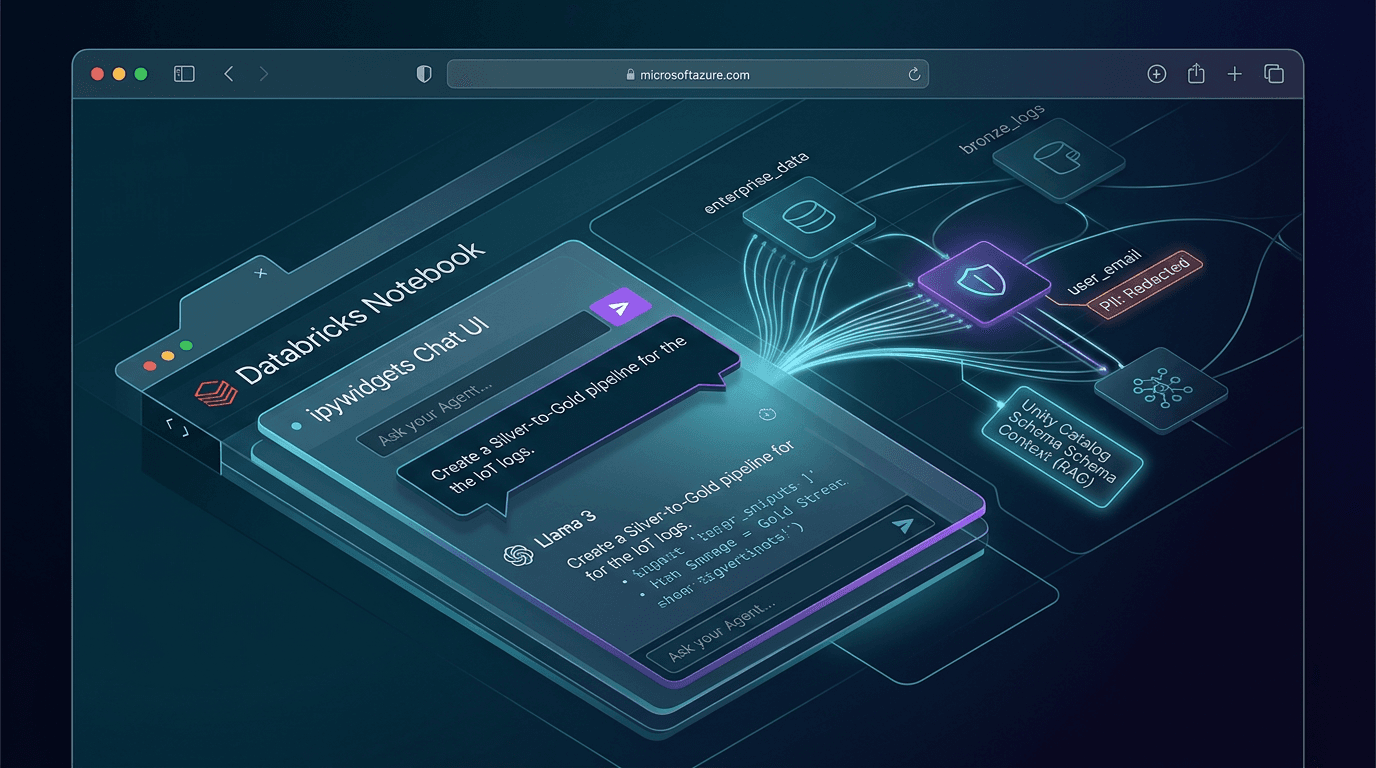
Task: Toggle the Safari sidebar icon
Action: 184,74
